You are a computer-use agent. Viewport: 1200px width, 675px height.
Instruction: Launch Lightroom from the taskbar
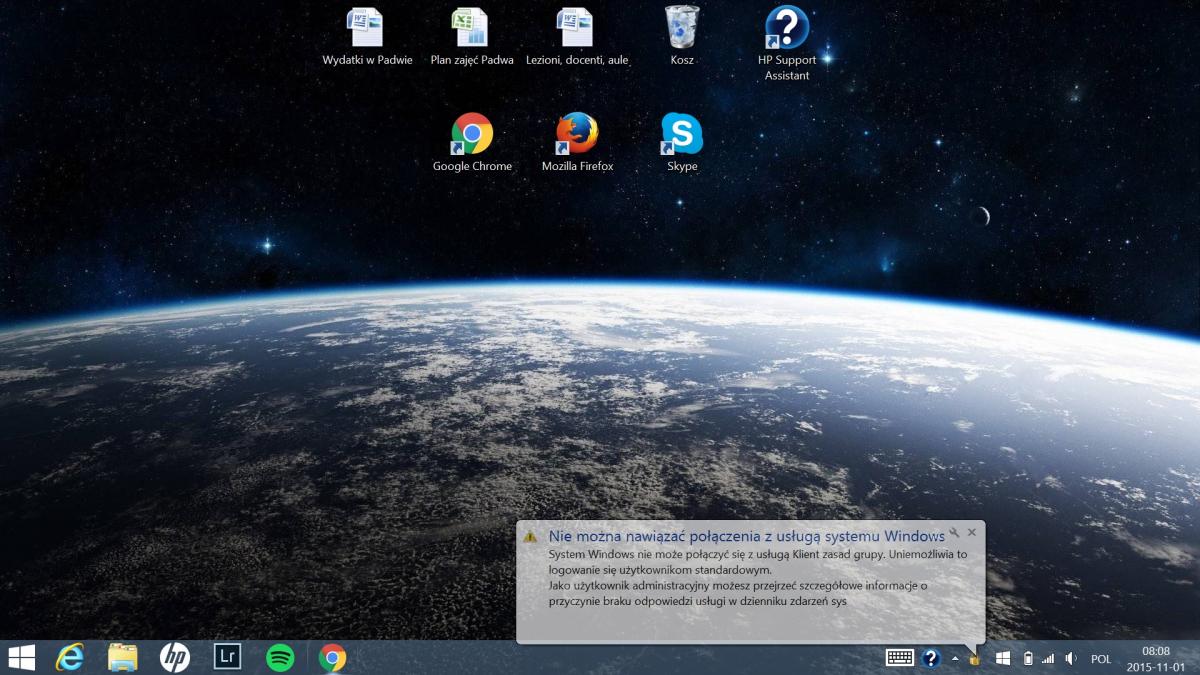coord(228,657)
